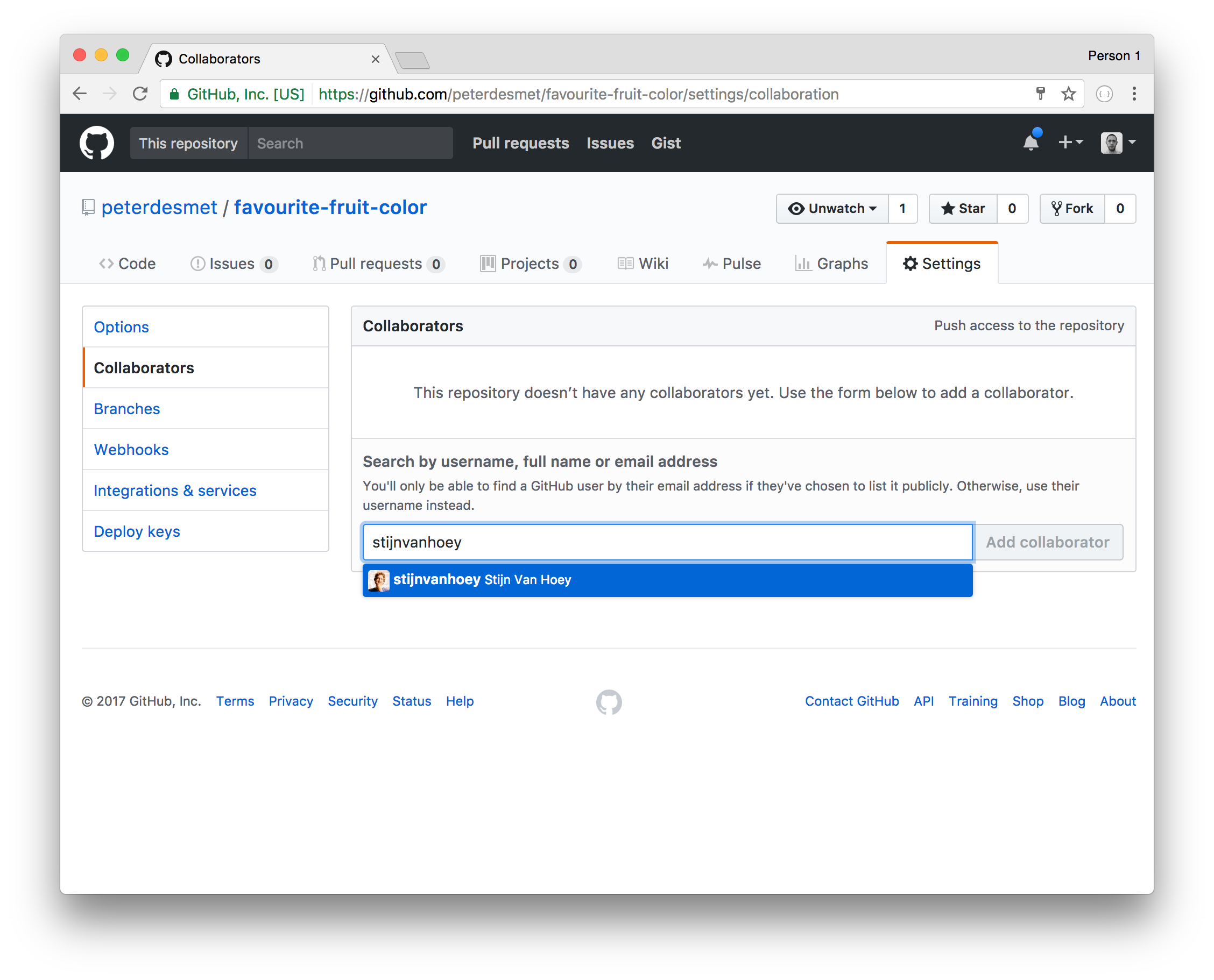Viewport: 1214px width, 980px height.
Task: Open Integrations & services settings
Action: [x=174, y=490]
